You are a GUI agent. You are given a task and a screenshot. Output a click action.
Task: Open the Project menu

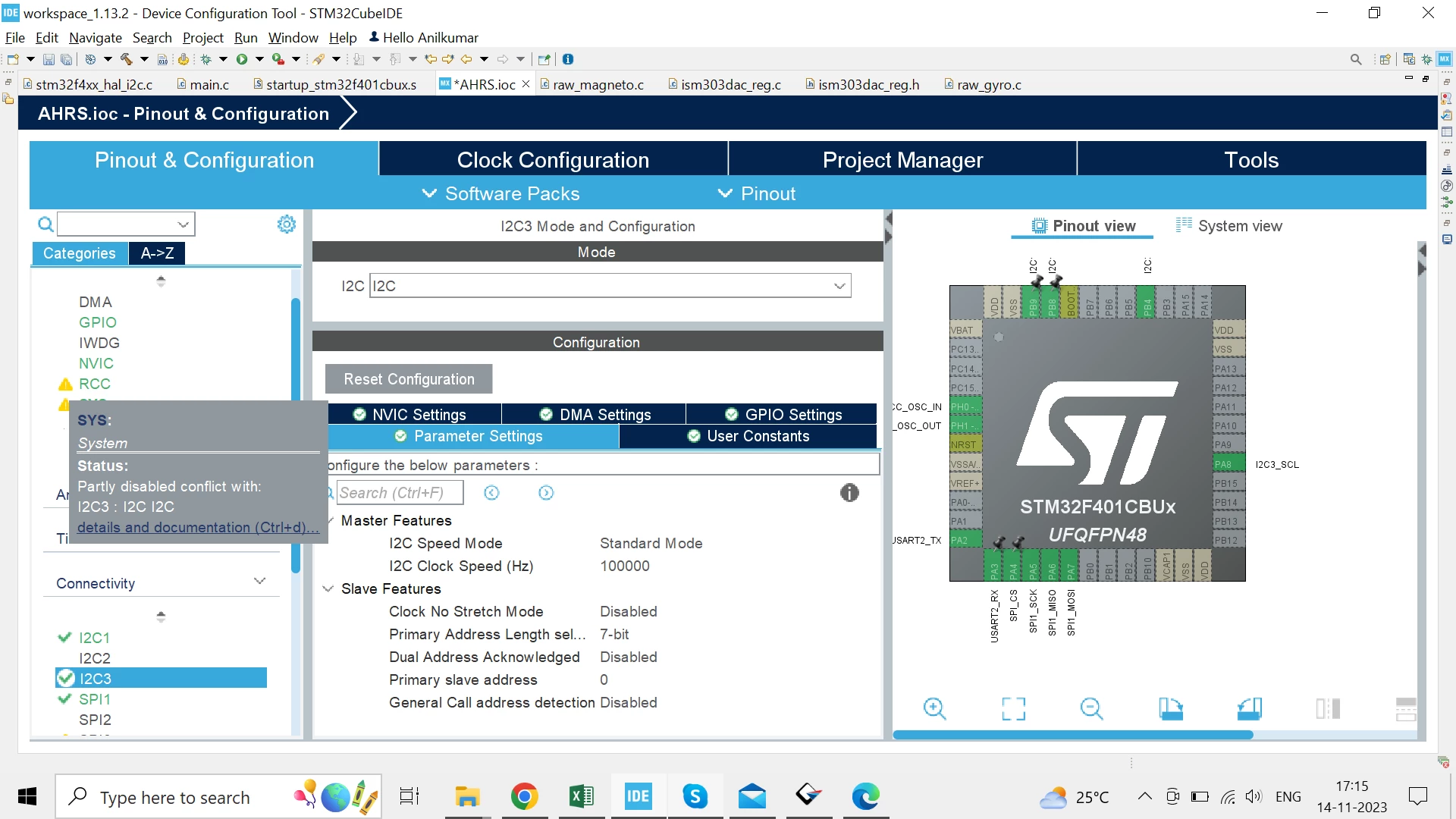(x=203, y=37)
